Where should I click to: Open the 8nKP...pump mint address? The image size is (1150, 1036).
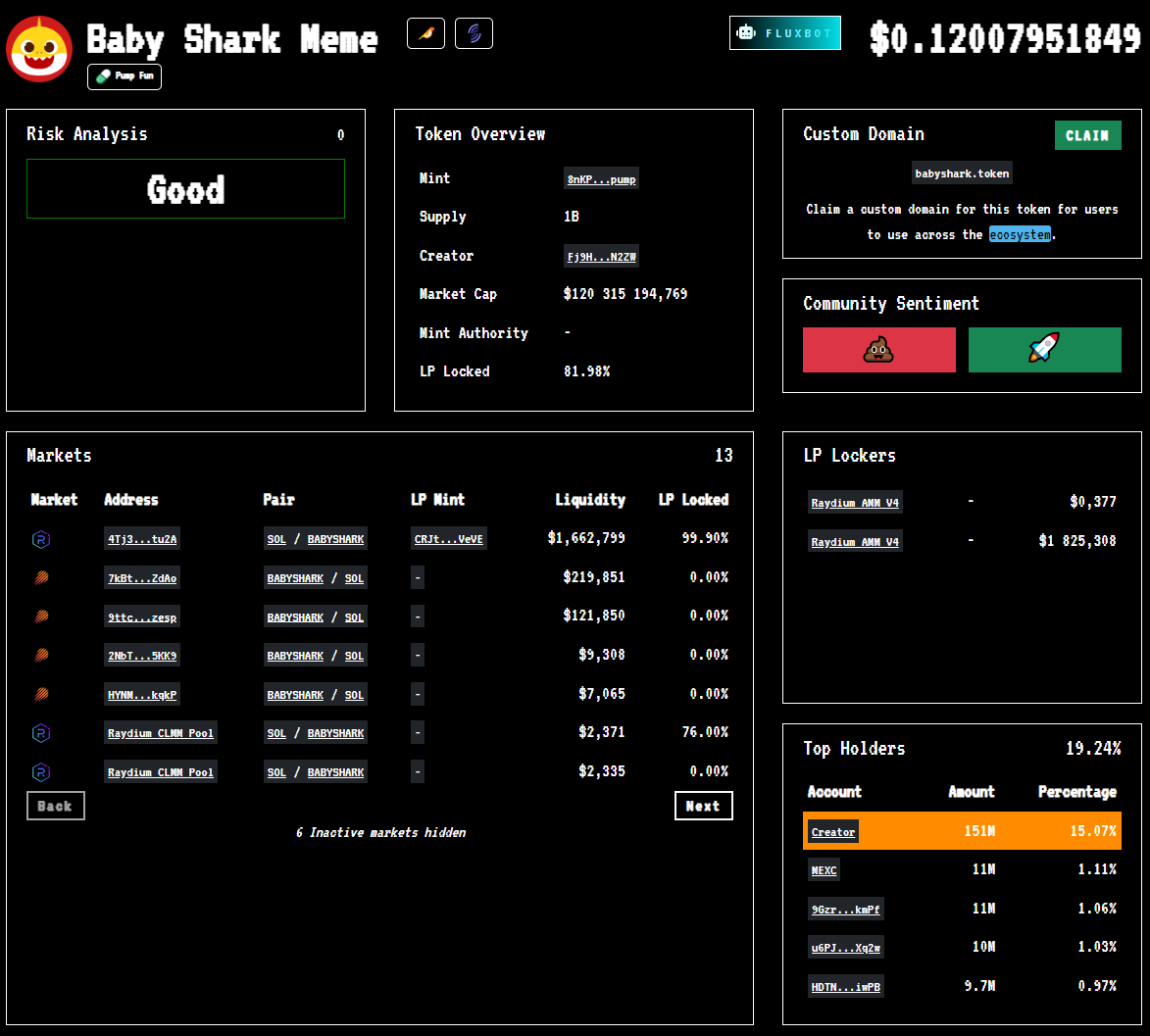coord(600,177)
